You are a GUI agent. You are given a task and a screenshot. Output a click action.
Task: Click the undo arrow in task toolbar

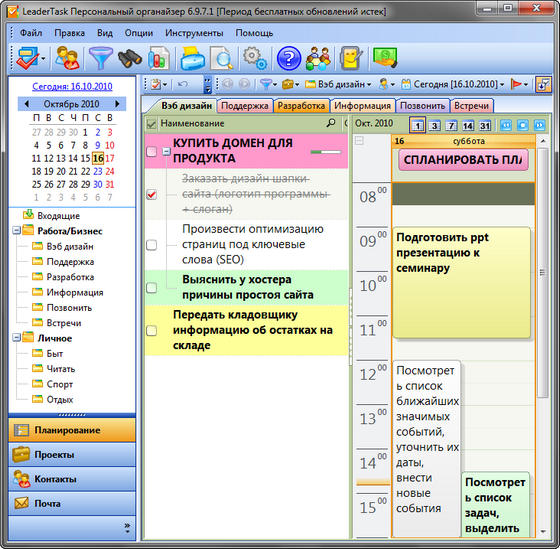click(183, 85)
